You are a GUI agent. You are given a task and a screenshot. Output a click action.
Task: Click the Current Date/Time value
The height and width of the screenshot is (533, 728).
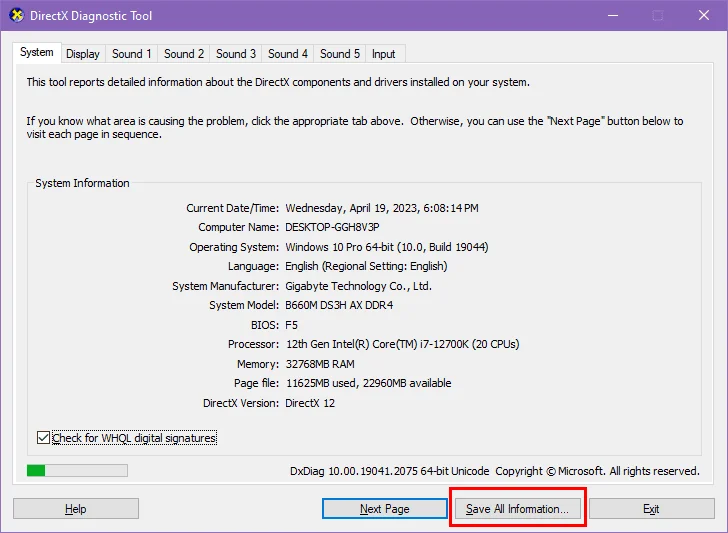(382, 208)
